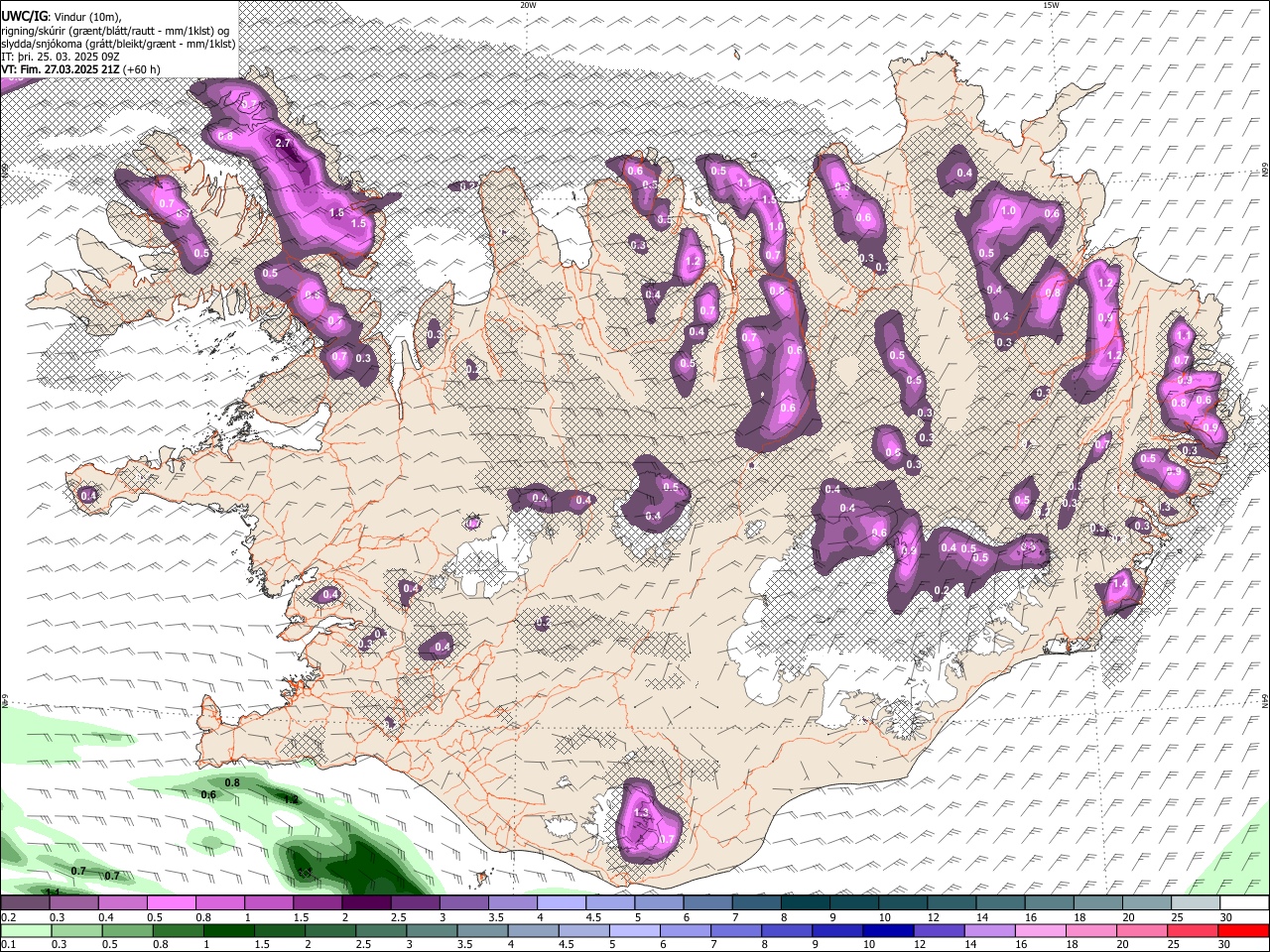The image size is (1270, 952).
Task: Select the 'rigning/skúrir' rain description line
Action: pos(117,31)
